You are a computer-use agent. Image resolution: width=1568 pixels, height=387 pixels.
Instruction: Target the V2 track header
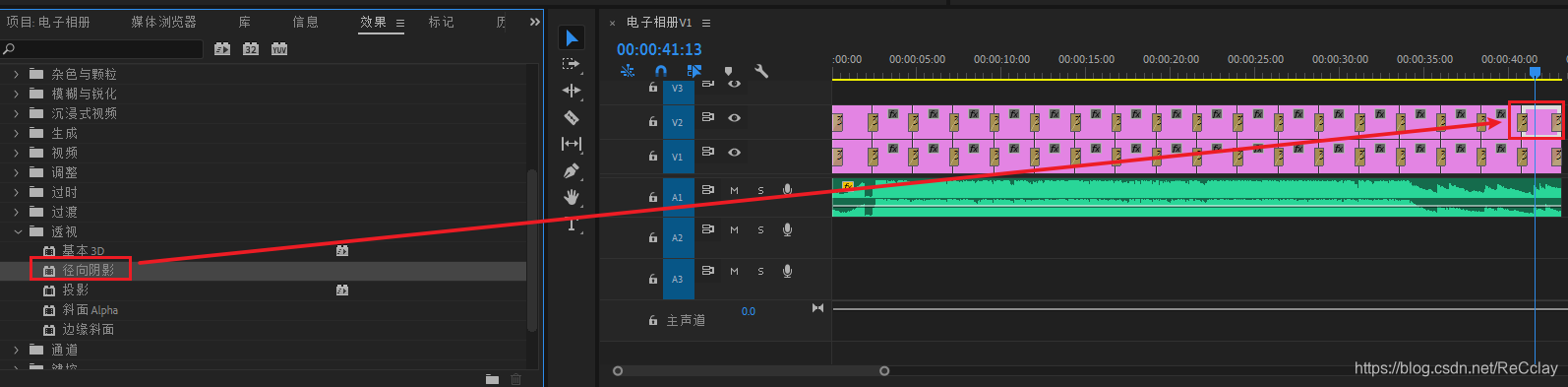(678, 122)
